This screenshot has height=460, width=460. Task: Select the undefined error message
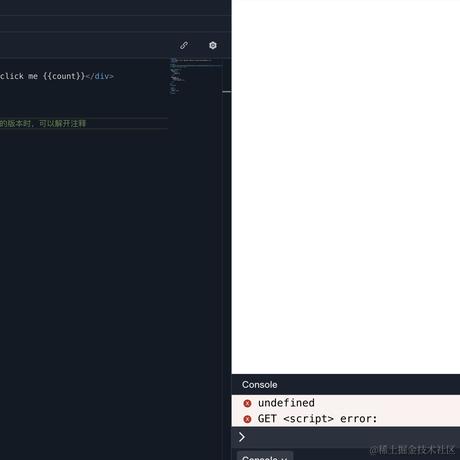click(286, 403)
